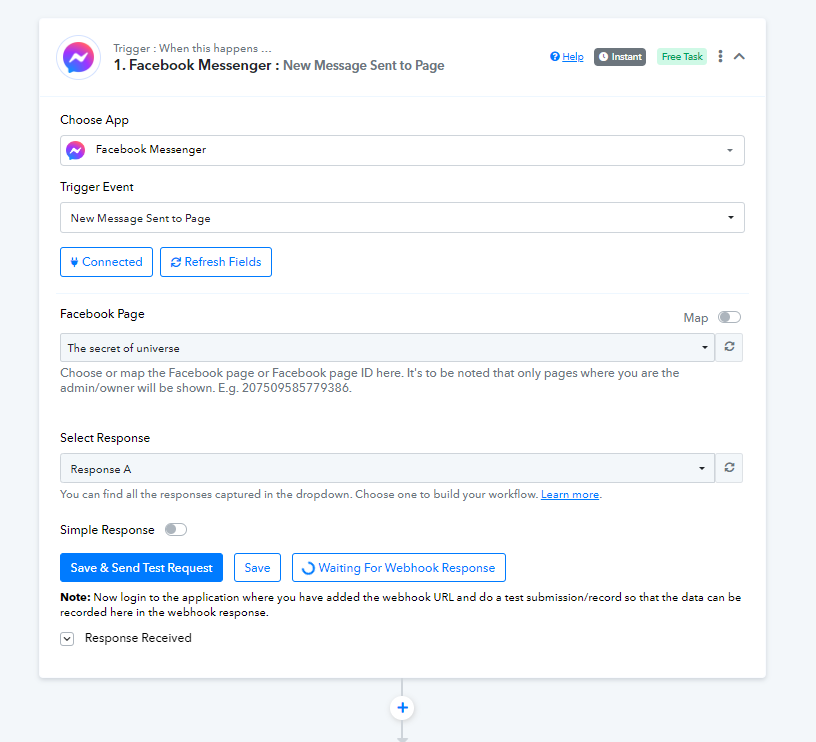Viewport: 816px width, 742px height.
Task: Expand the Response Received section
Action: coord(67,638)
